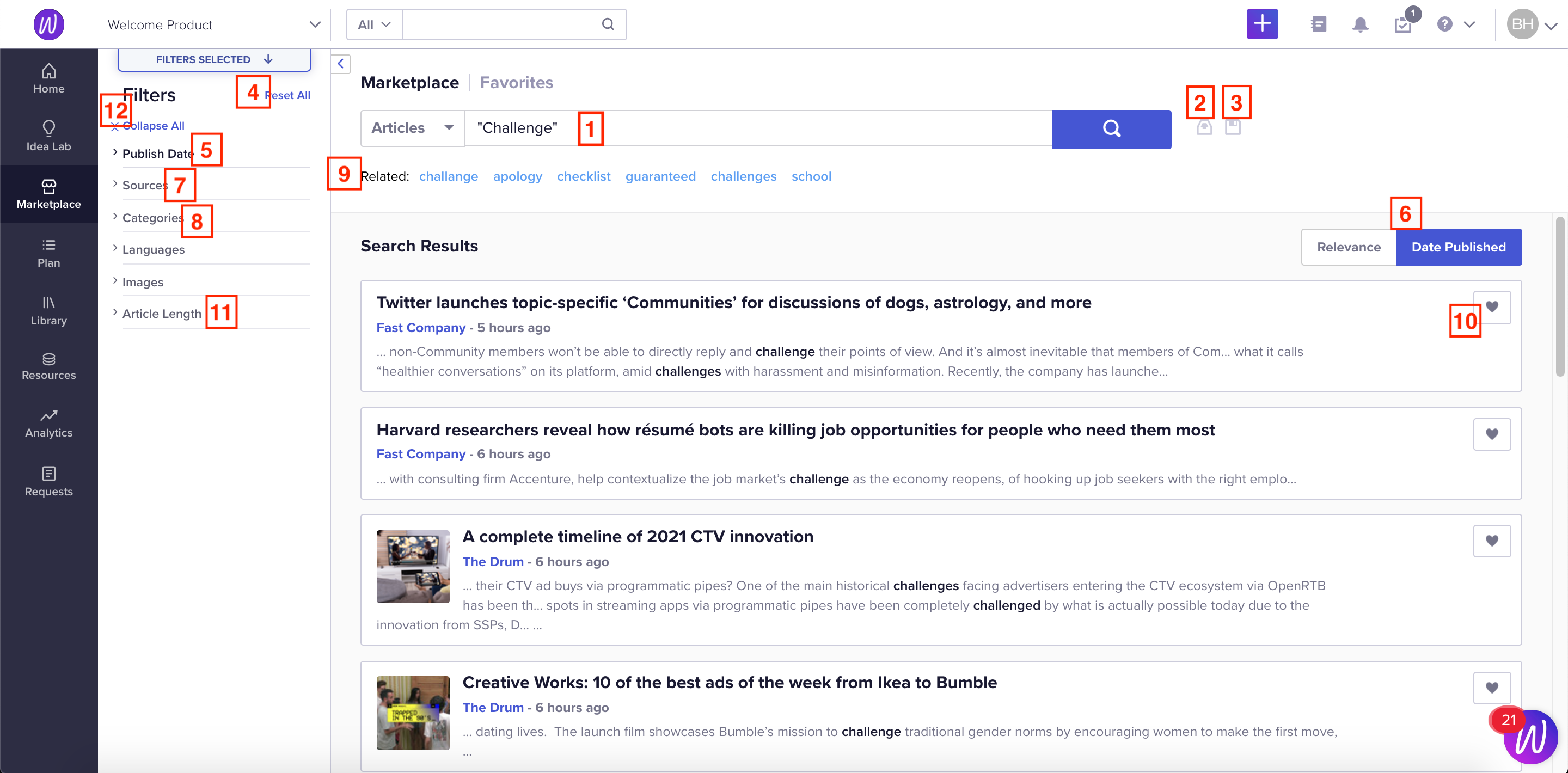Expand the Images filter
Viewport: 1568px width, 773px height.
click(143, 283)
